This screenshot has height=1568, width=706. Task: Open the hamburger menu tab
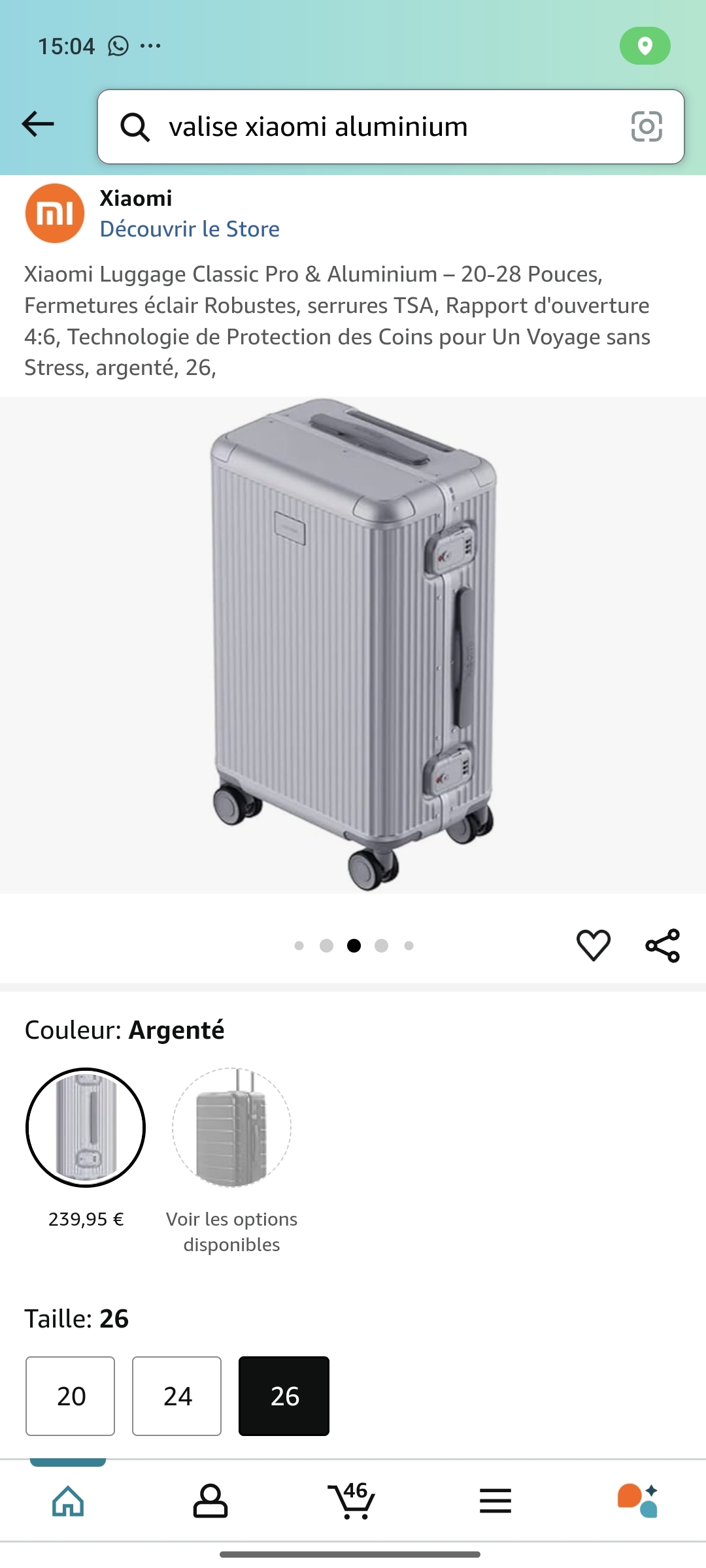tap(495, 1501)
